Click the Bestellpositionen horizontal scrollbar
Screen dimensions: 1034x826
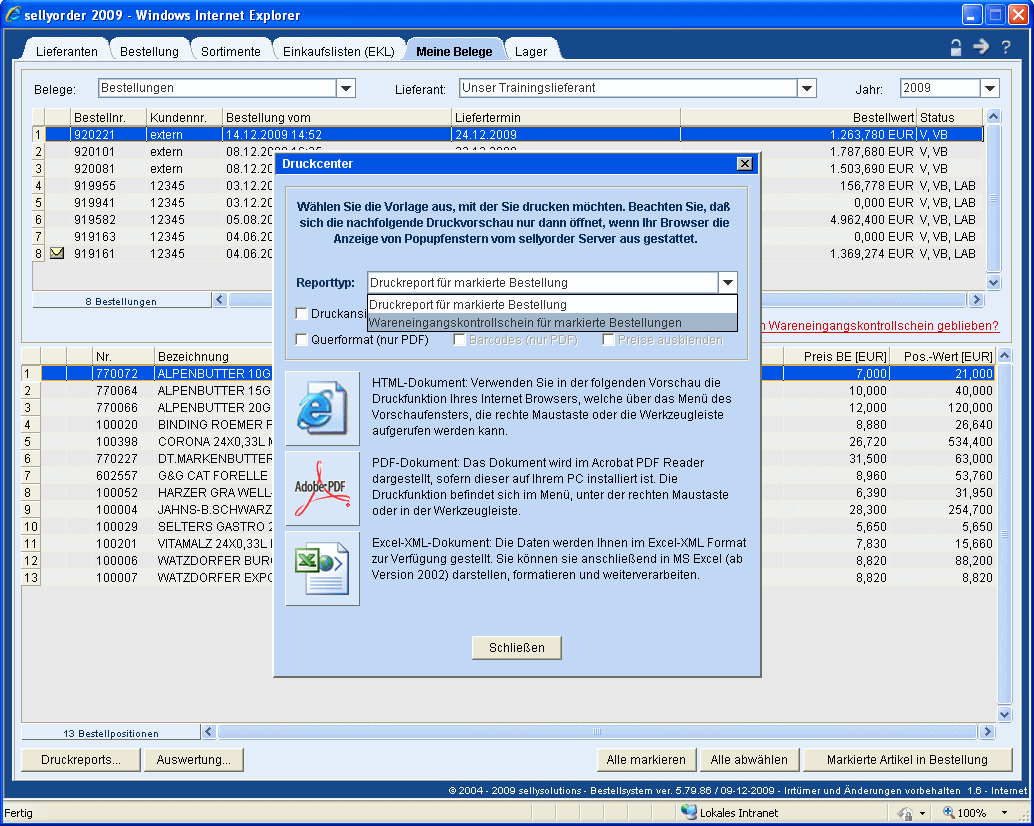click(x=600, y=732)
